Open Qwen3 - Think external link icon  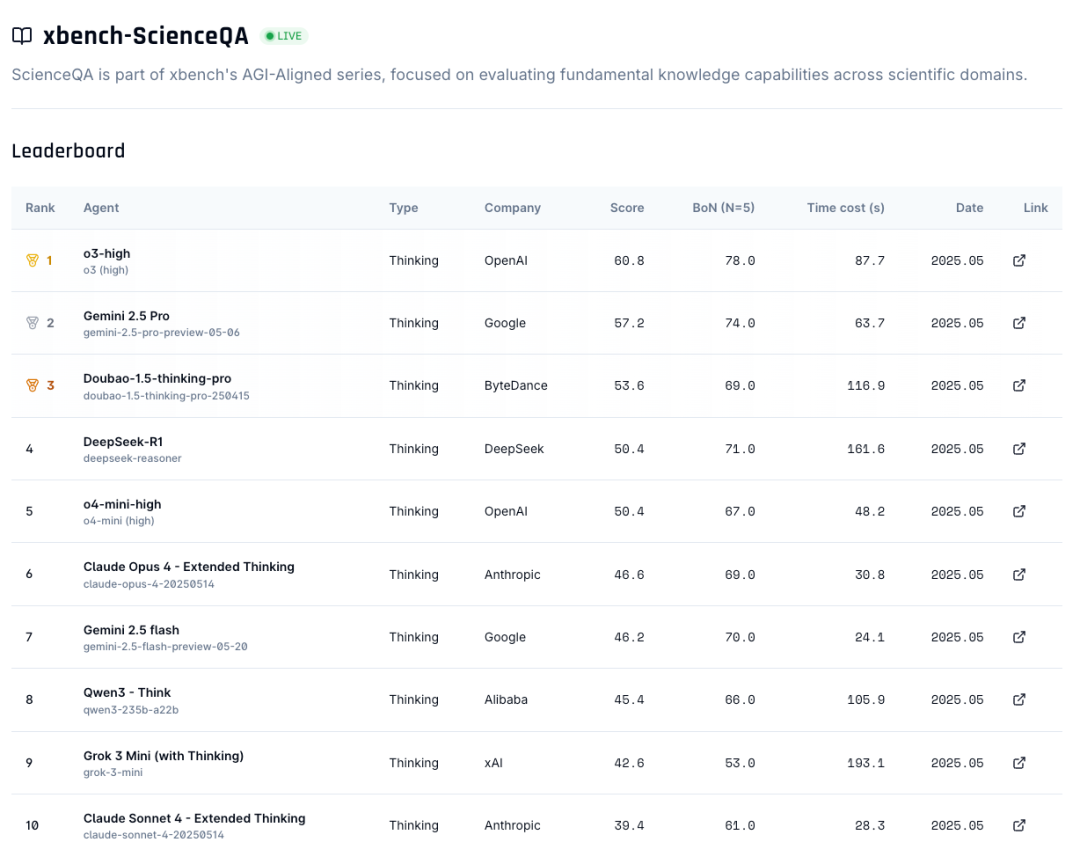pyautogui.click(x=1019, y=700)
